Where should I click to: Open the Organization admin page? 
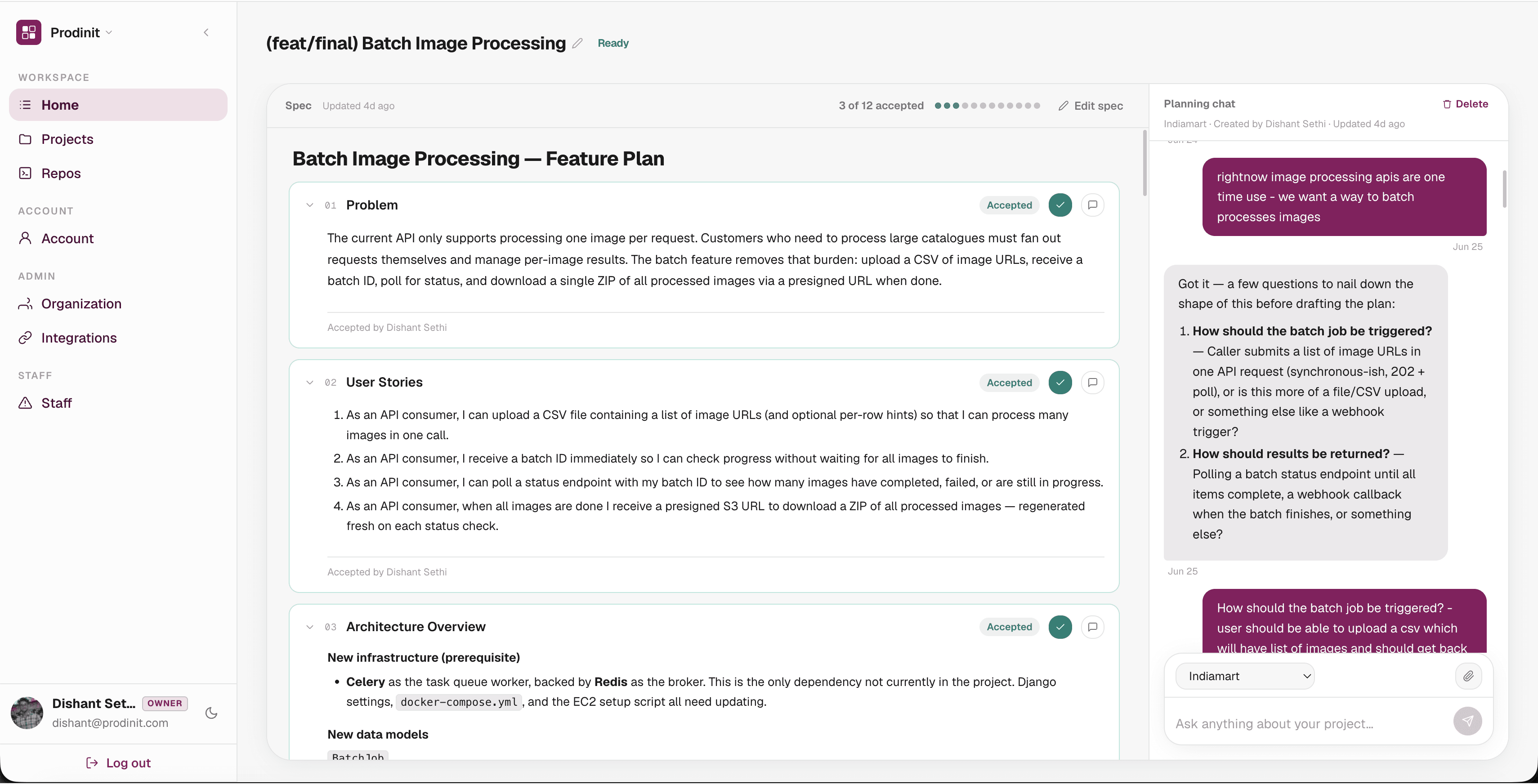point(118,304)
